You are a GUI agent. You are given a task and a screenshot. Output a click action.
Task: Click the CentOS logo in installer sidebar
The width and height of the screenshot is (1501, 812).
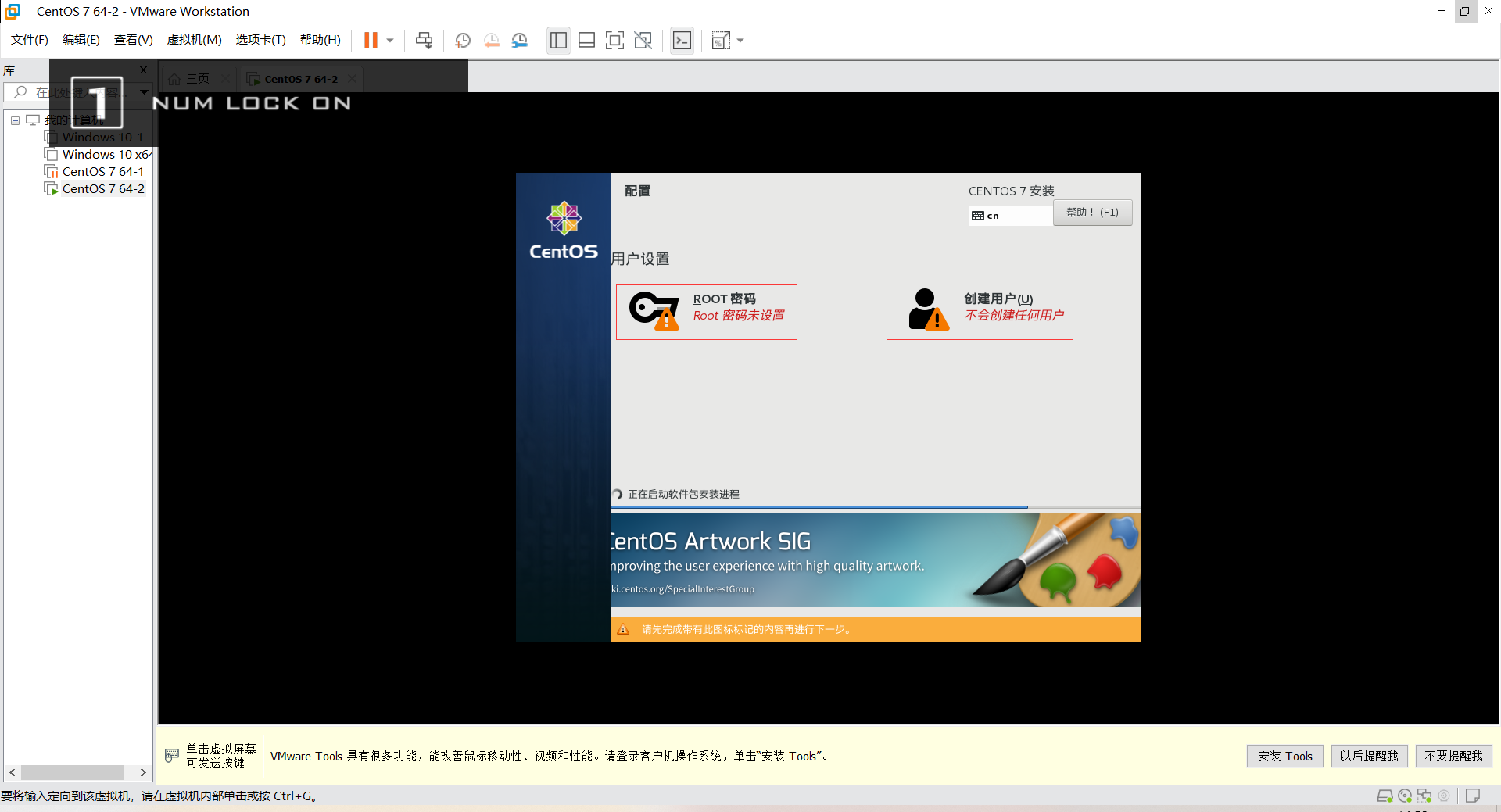[x=564, y=231]
